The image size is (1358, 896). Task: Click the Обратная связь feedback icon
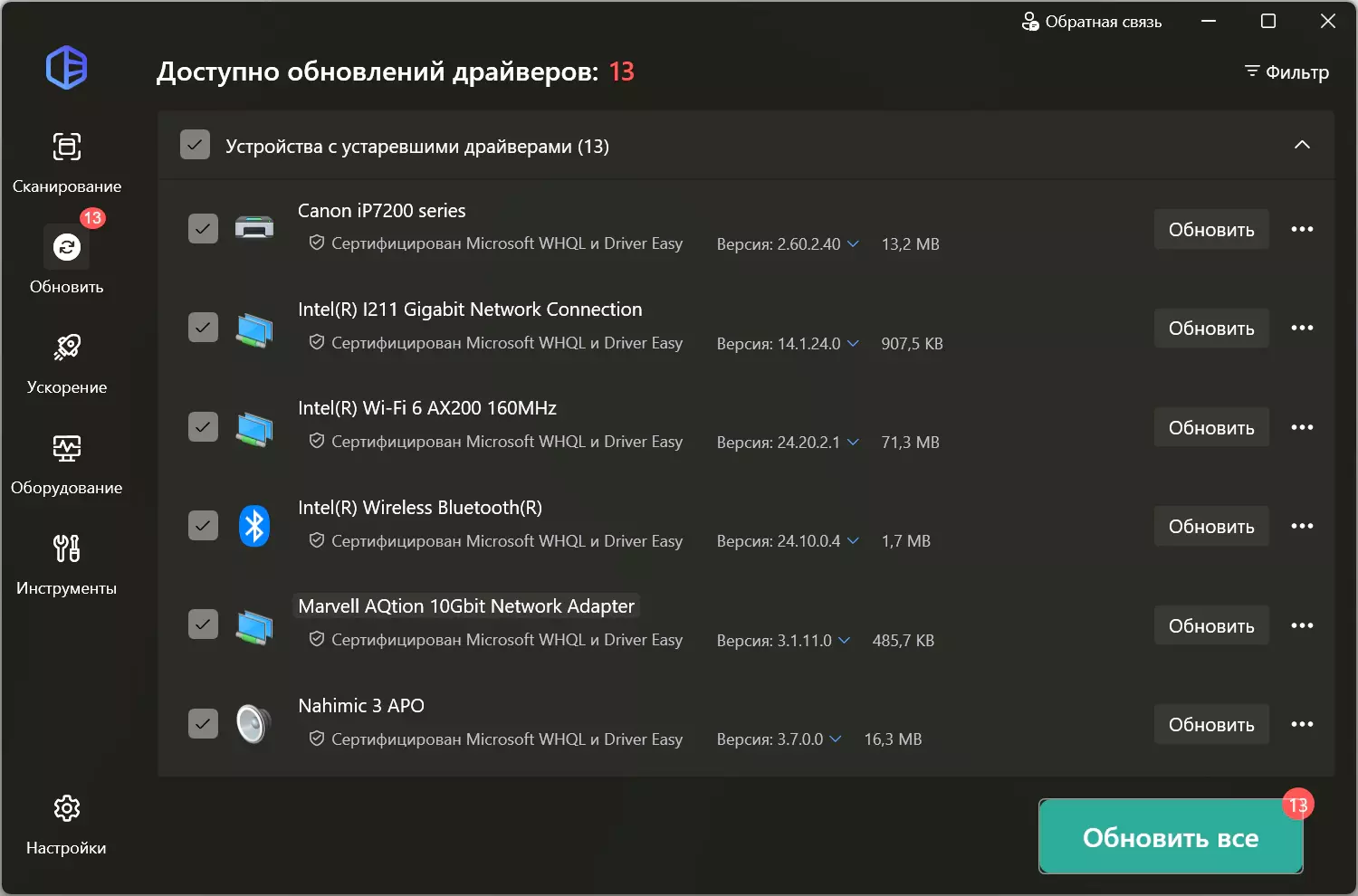(x=1030, y=22)
